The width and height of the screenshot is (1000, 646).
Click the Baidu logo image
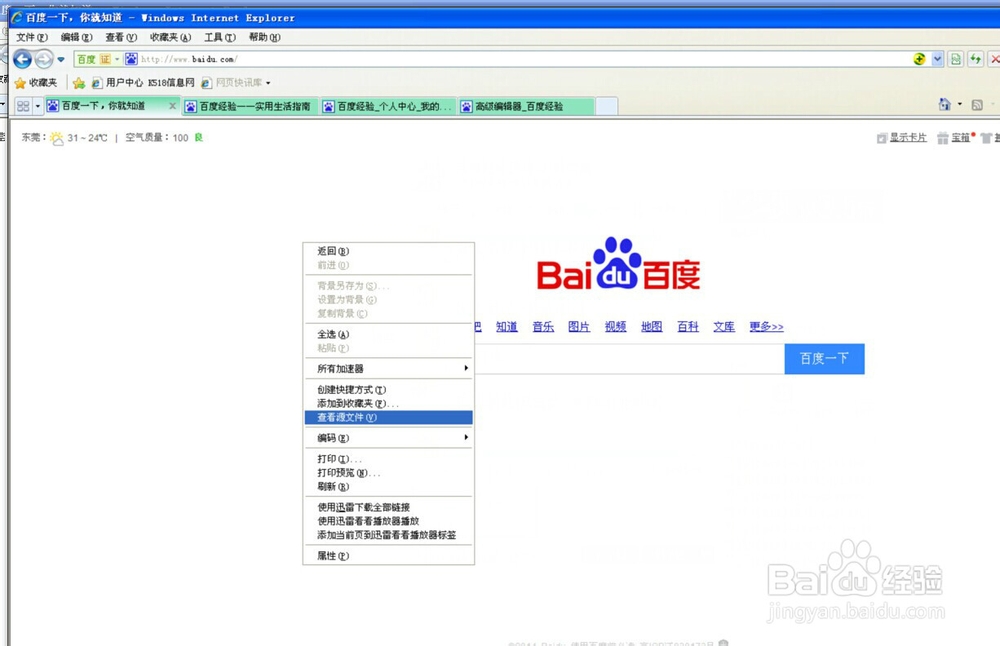pos(618,263)
